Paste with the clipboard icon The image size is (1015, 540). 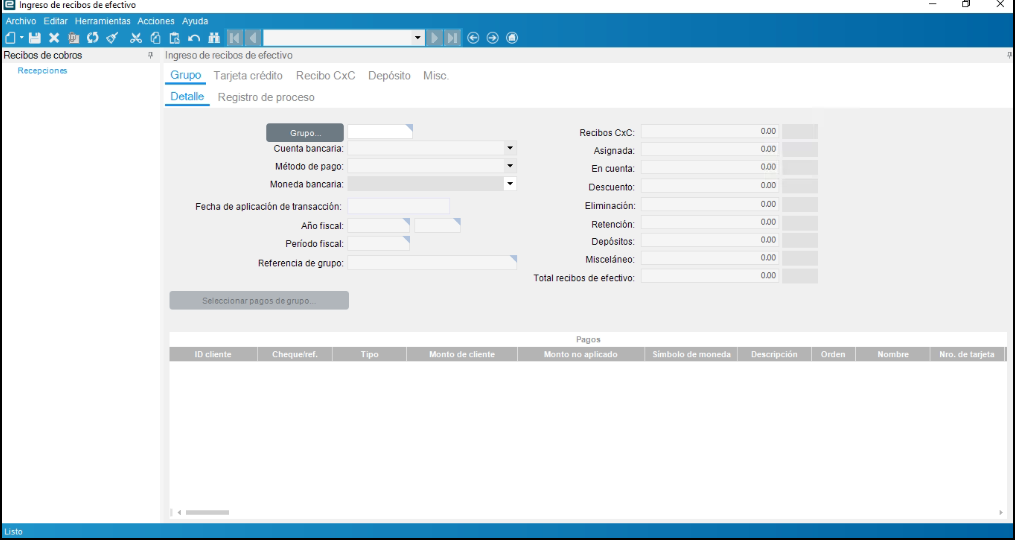tap(173, 38)
